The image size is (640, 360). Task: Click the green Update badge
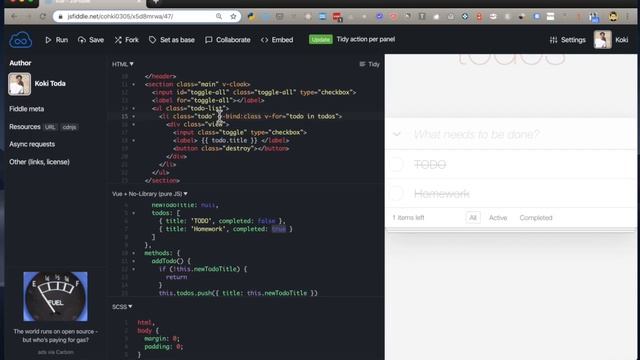pos(320,40)
